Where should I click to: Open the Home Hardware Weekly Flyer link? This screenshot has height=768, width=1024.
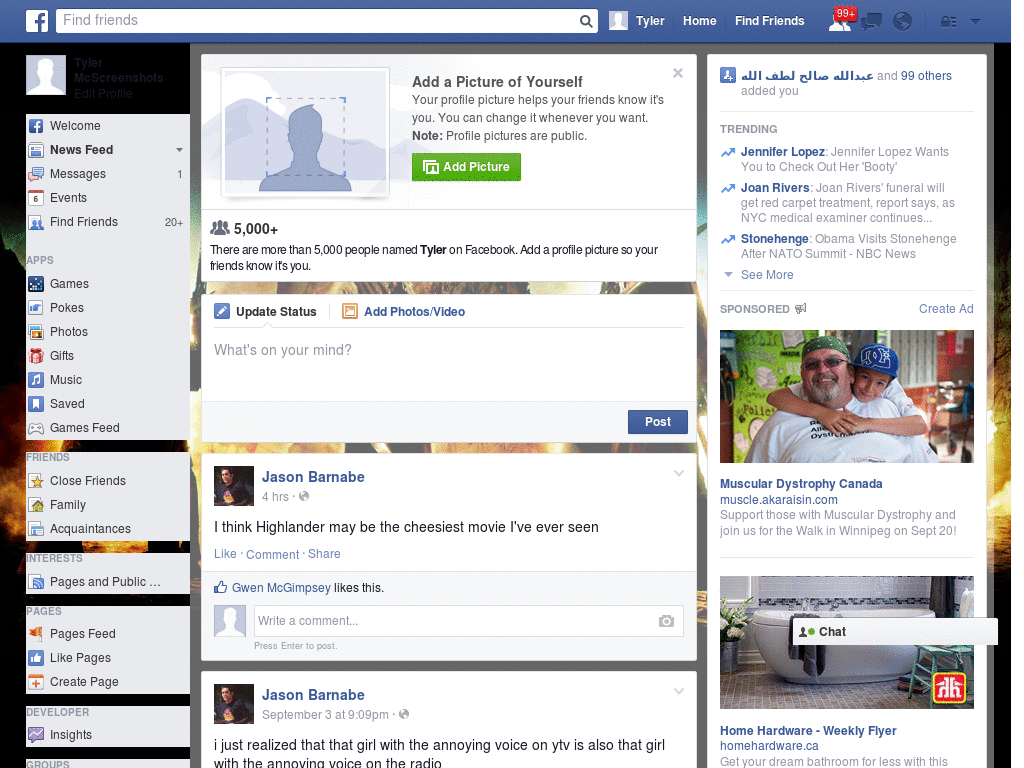808,731
